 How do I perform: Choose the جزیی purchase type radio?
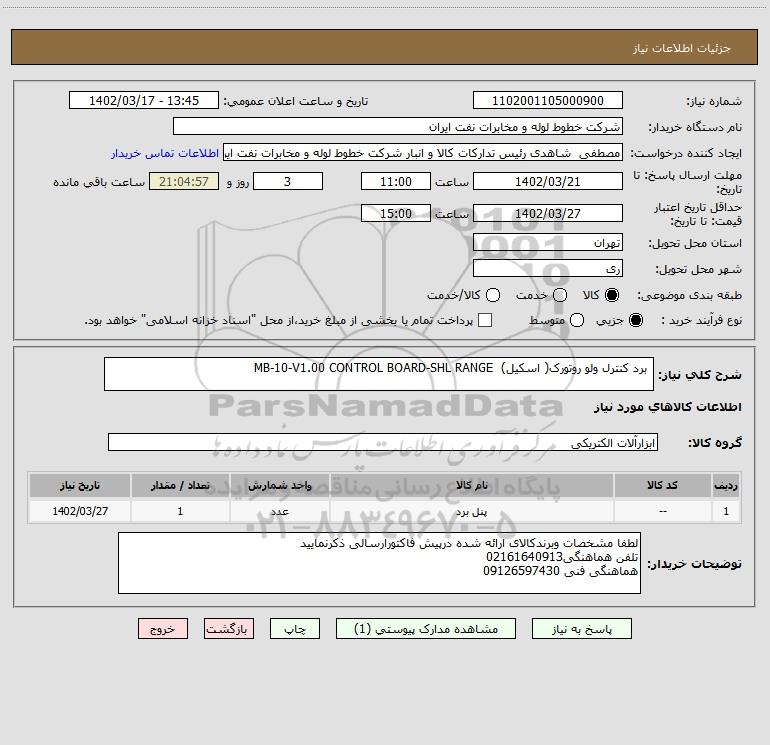(x=636, y=320)
